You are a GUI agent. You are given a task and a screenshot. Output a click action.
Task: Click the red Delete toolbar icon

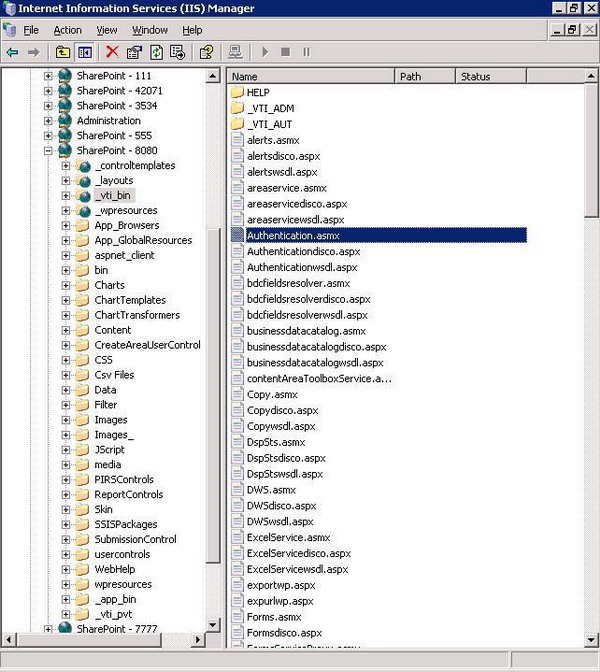coord(112,52)
